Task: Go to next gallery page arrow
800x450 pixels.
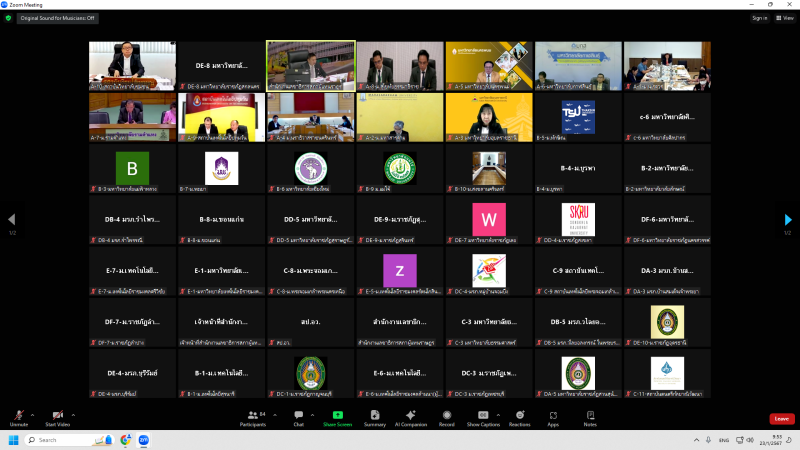Action: [788, 220]
